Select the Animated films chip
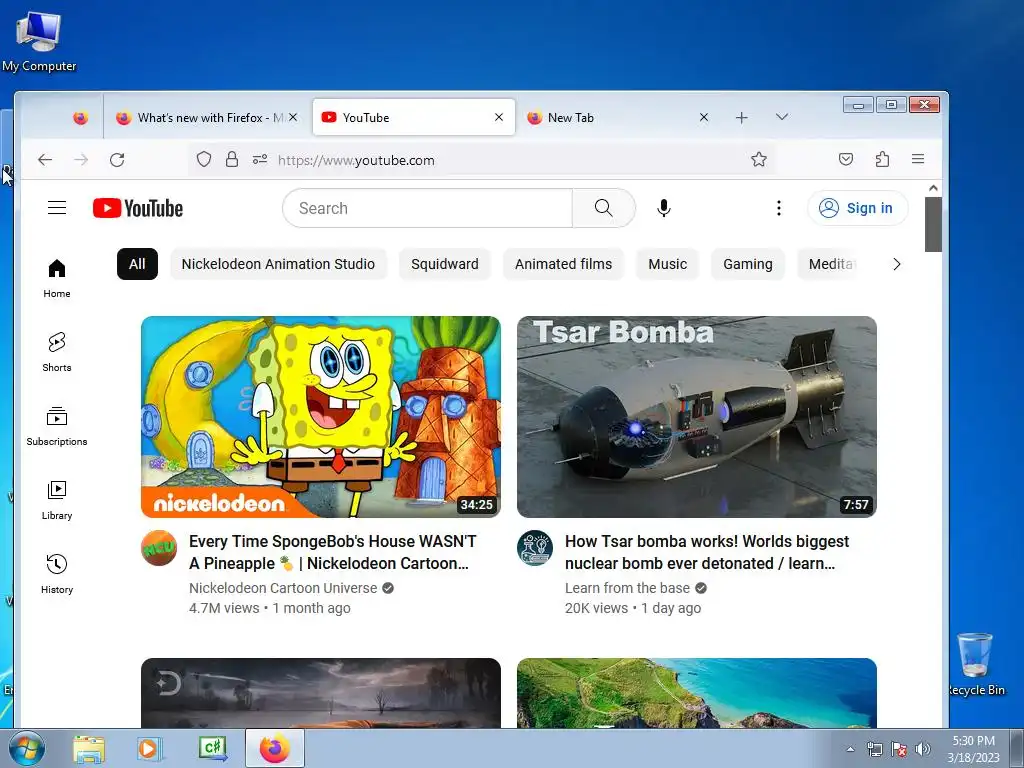The width and height of the screenshot is (1024, 768). tap(564, 264)
